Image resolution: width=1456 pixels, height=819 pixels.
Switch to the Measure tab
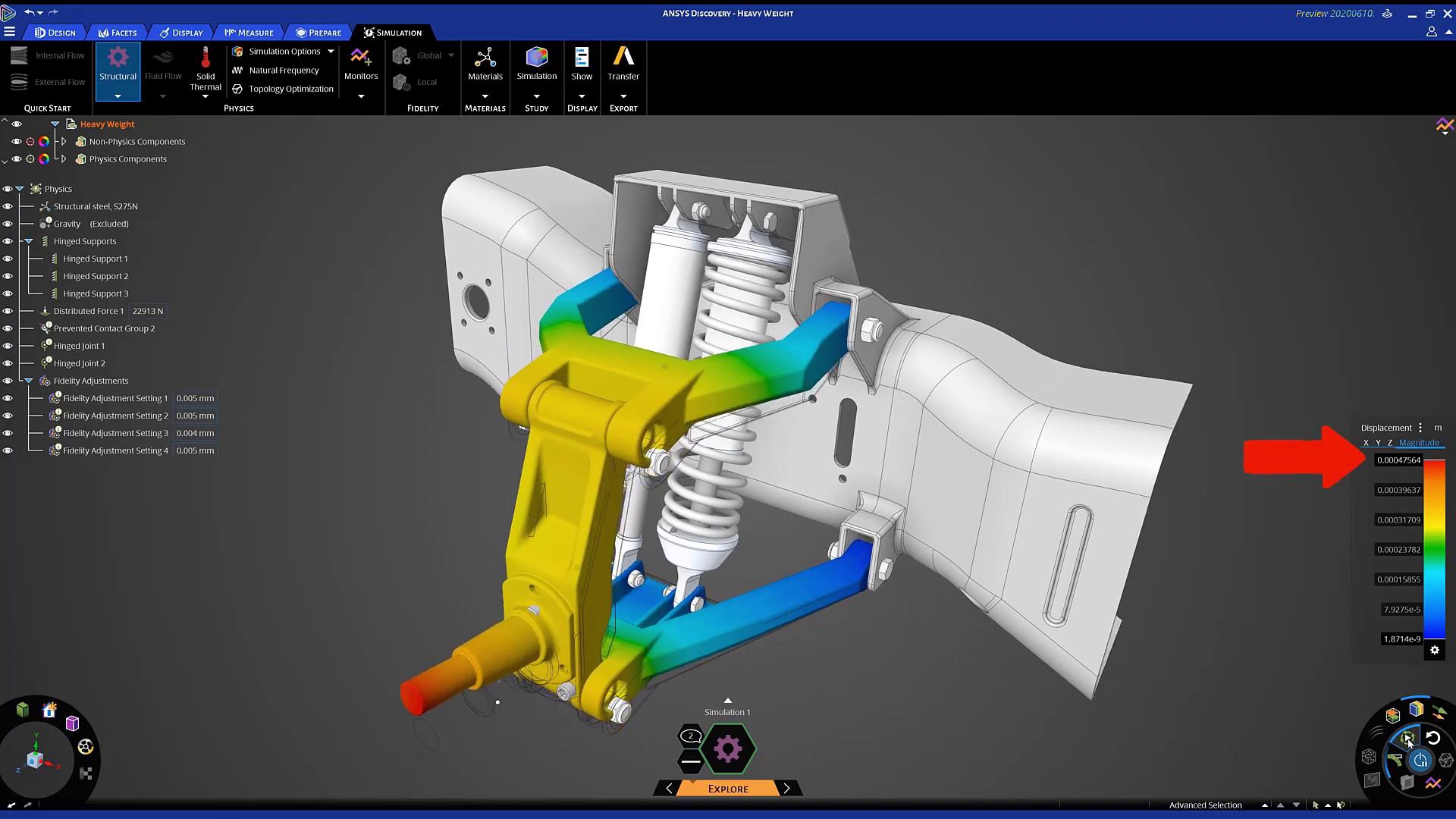pos(249,33)
